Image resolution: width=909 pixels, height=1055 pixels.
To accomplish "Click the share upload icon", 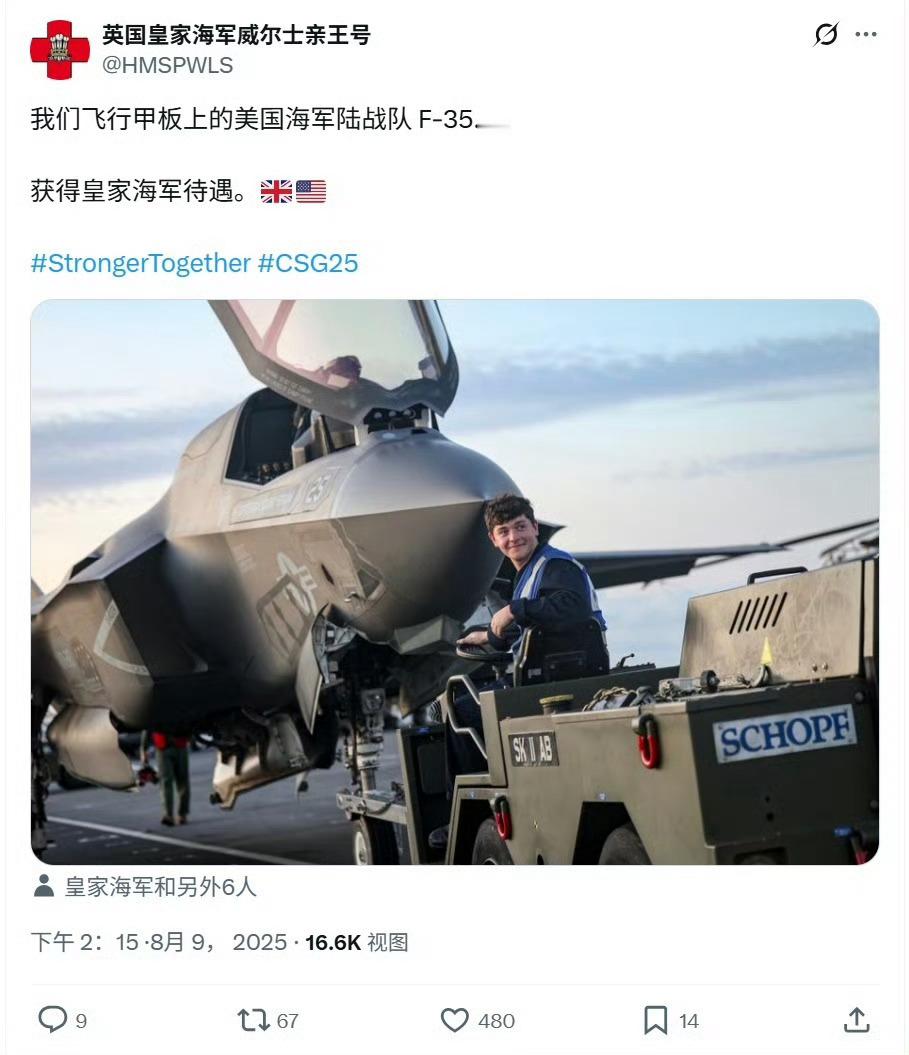I will 857,1020.
